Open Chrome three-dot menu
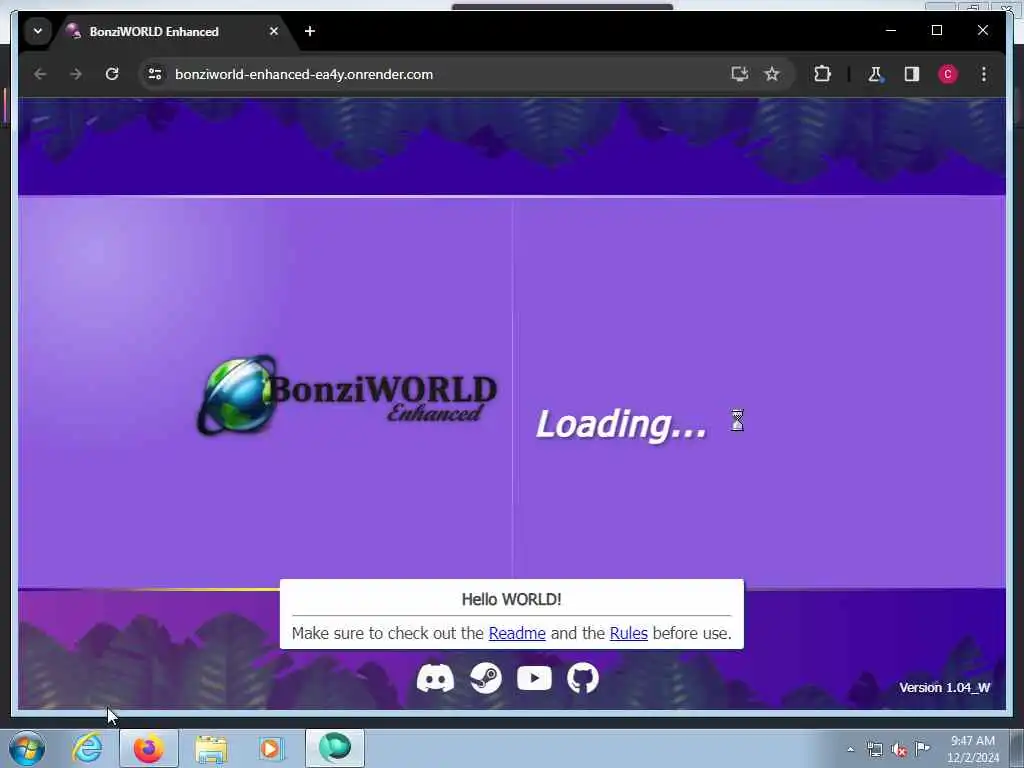This screenshot has width=1024, height=768. point(984,74)
